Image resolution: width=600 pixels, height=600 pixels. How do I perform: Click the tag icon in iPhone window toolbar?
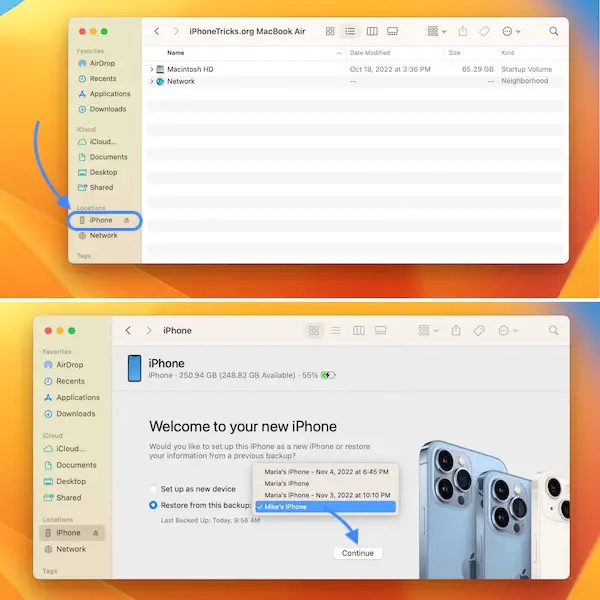pos(479,330)
